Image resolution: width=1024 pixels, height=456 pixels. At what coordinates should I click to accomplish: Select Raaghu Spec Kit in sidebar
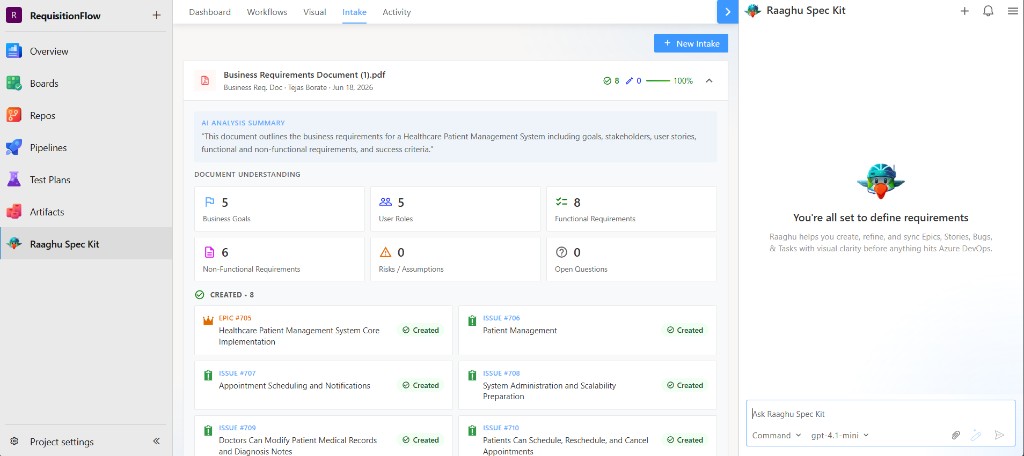coord(86,244)
